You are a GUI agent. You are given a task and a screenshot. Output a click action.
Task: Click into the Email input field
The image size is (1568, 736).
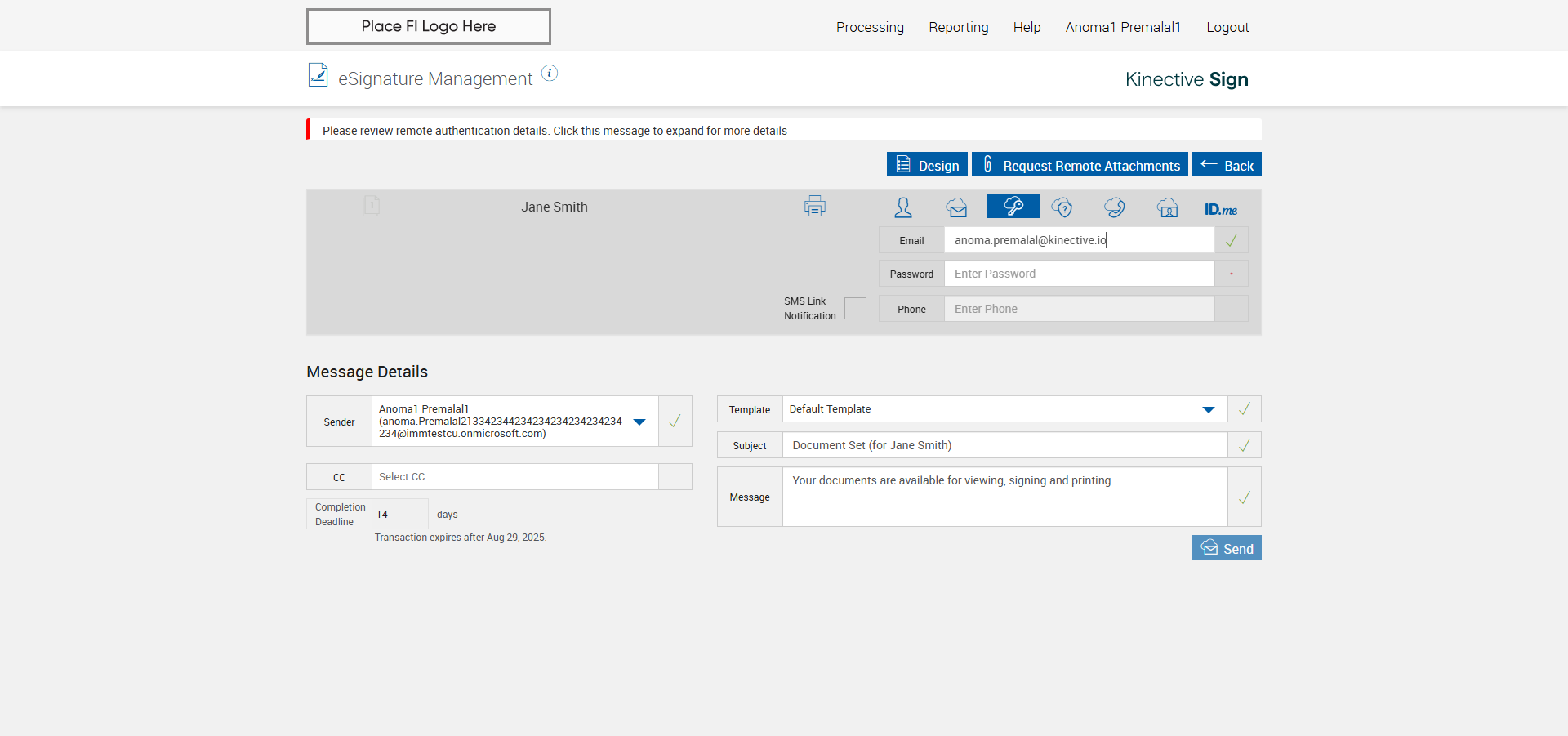[x=1080, y=240]
